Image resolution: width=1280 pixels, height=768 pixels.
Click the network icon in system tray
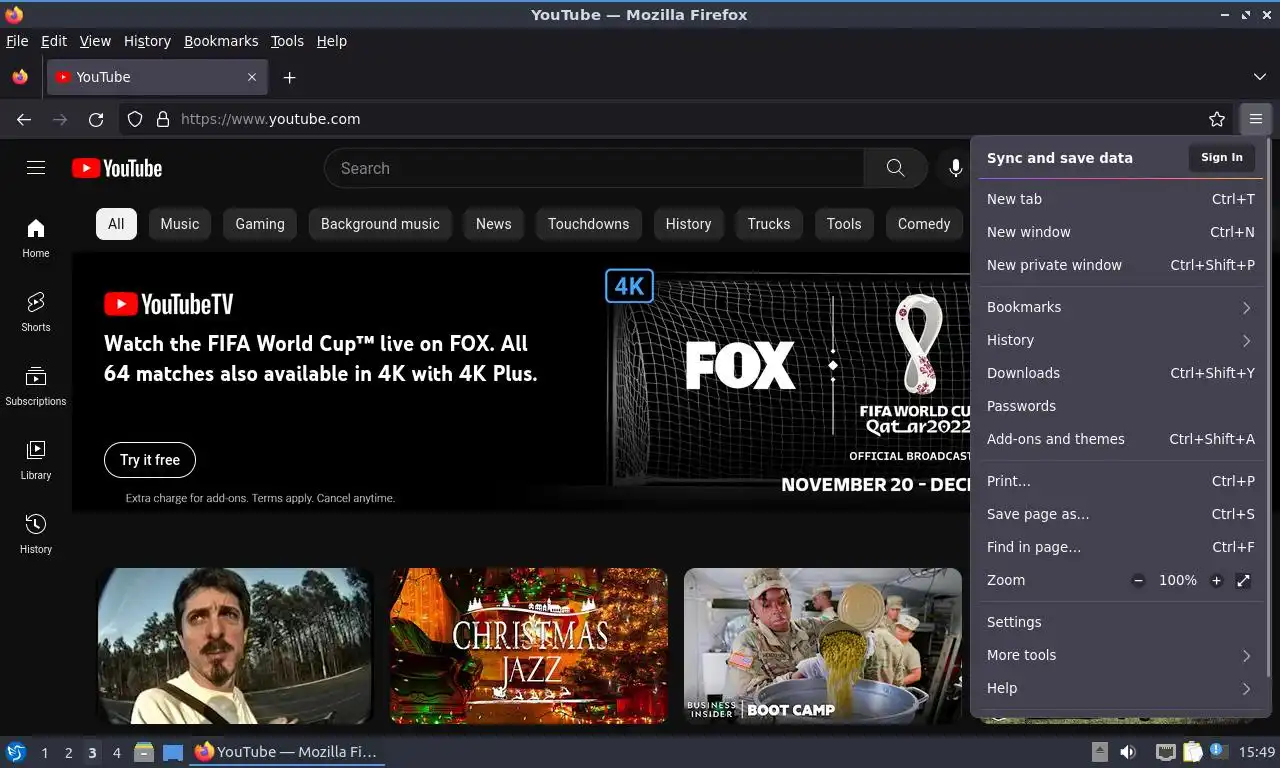[x=1165, y=752]
